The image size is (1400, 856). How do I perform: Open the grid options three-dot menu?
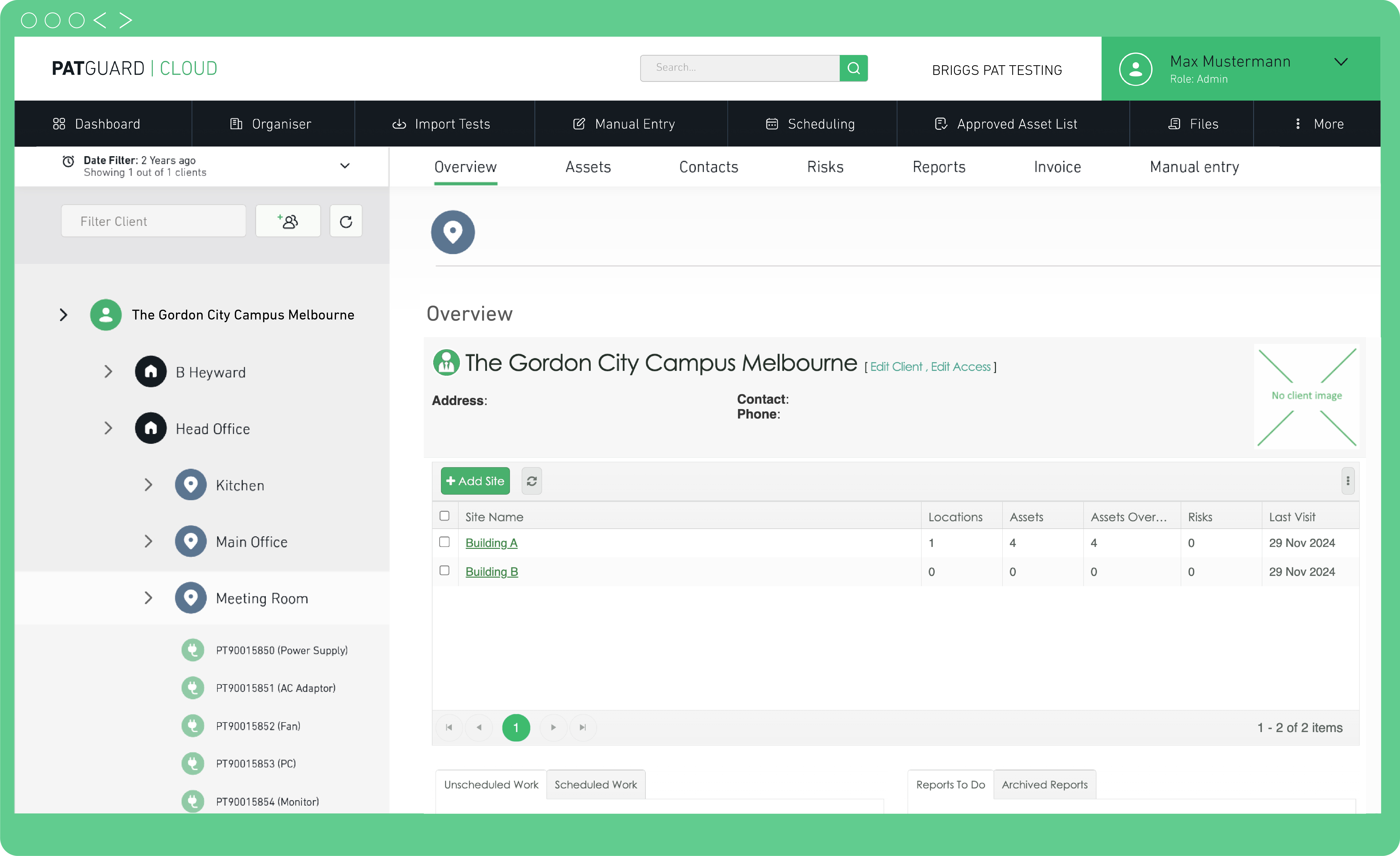click(1348, 481)
